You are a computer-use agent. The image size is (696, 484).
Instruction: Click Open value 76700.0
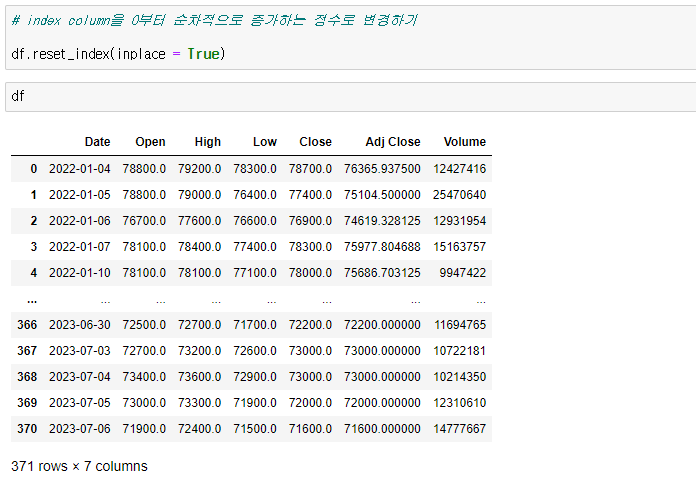coord(144,221)
